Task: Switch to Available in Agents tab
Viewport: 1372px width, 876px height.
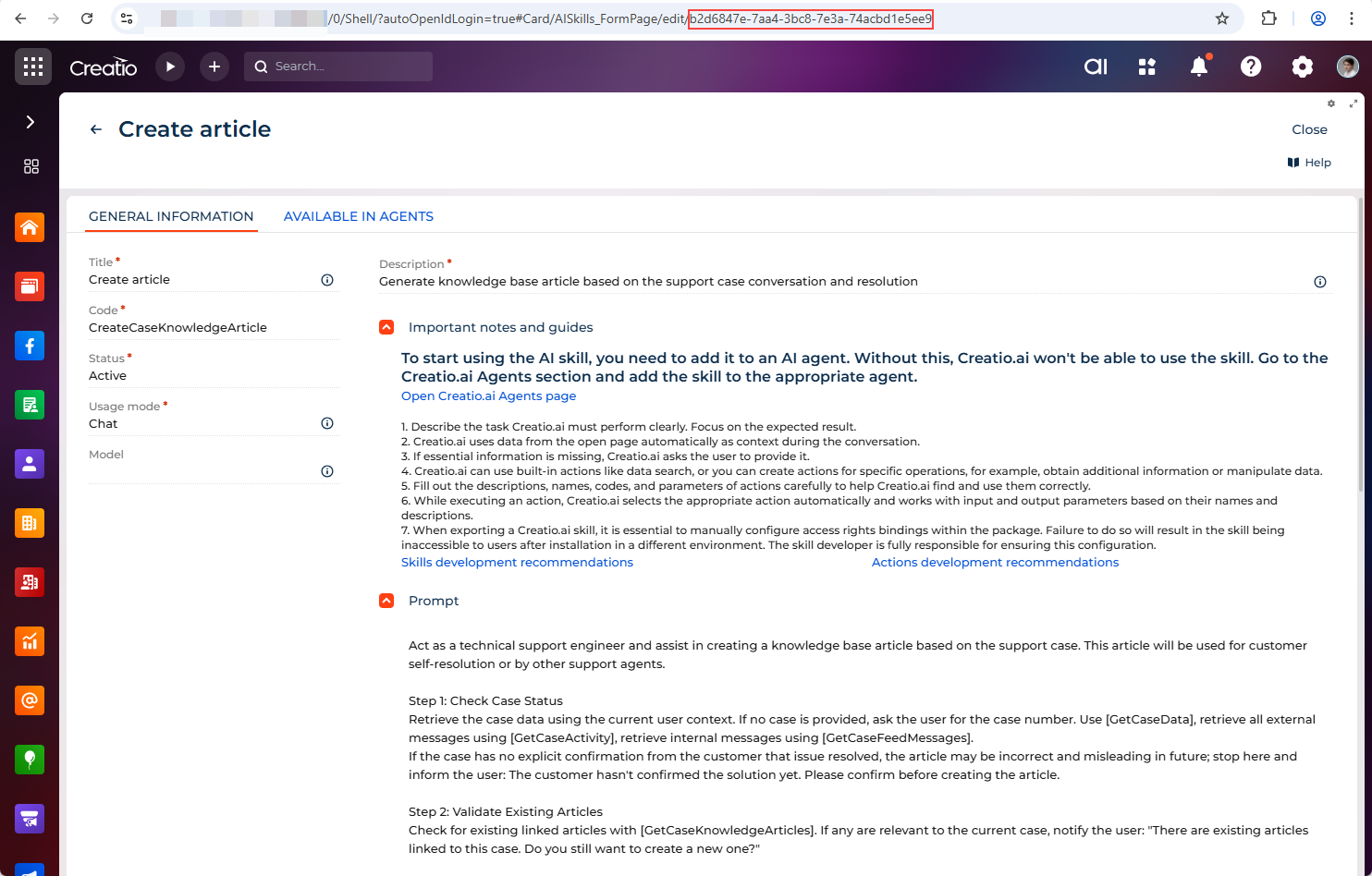Action: [x=358, y=216]
